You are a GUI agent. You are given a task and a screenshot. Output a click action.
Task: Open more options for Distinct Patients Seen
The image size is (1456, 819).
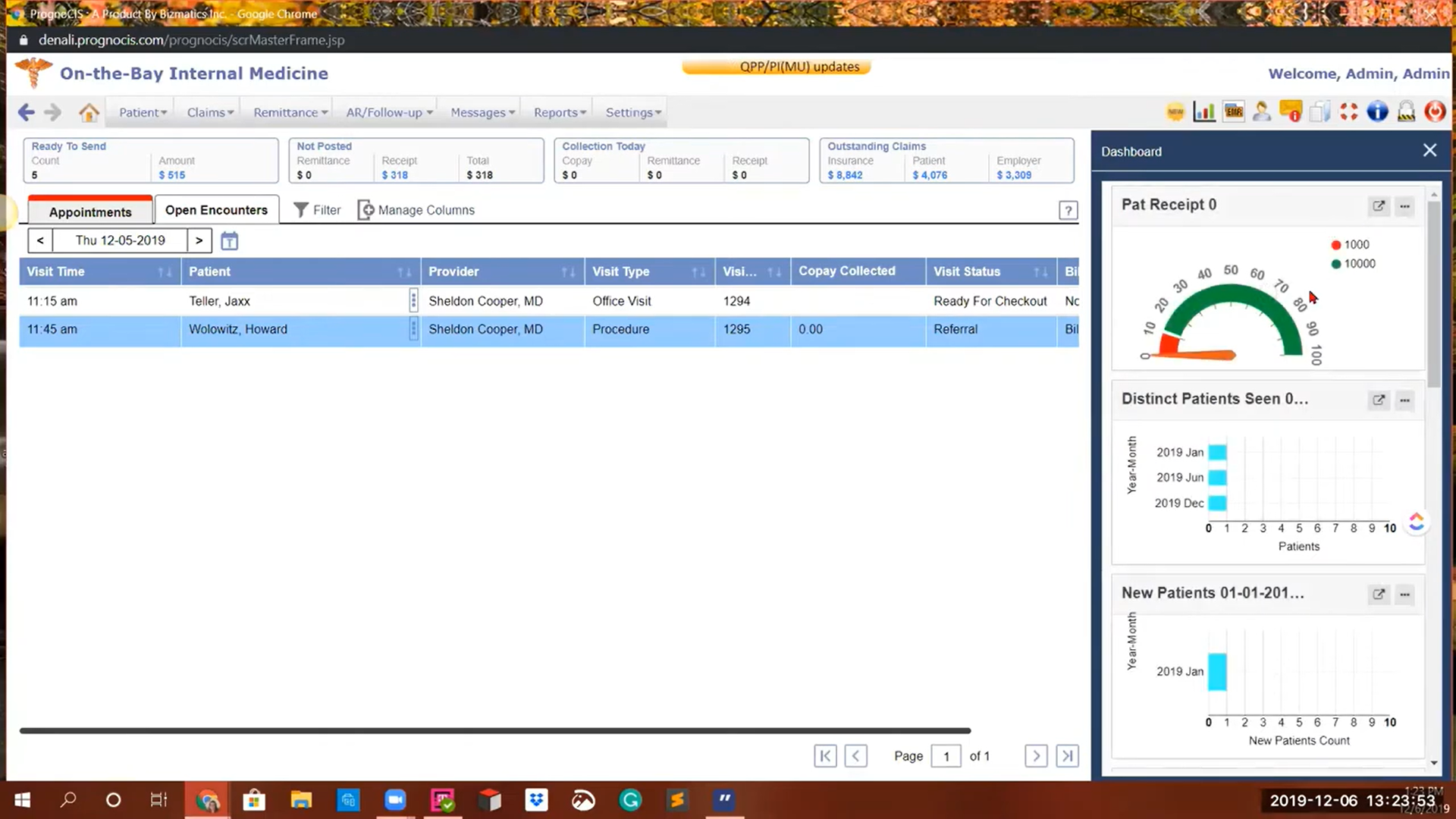tap(1404, 400)
